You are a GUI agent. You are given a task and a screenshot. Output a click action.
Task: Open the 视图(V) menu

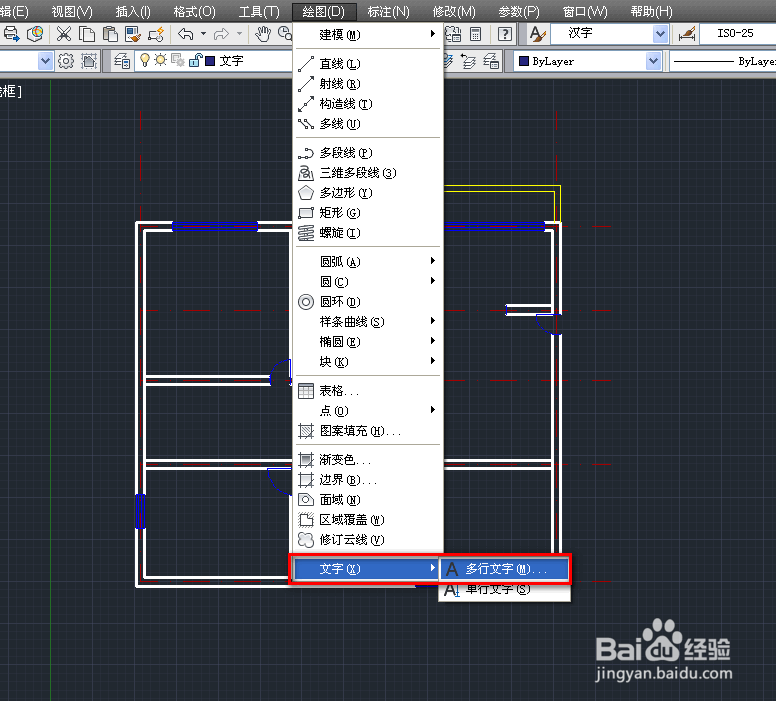pos(72,11)
